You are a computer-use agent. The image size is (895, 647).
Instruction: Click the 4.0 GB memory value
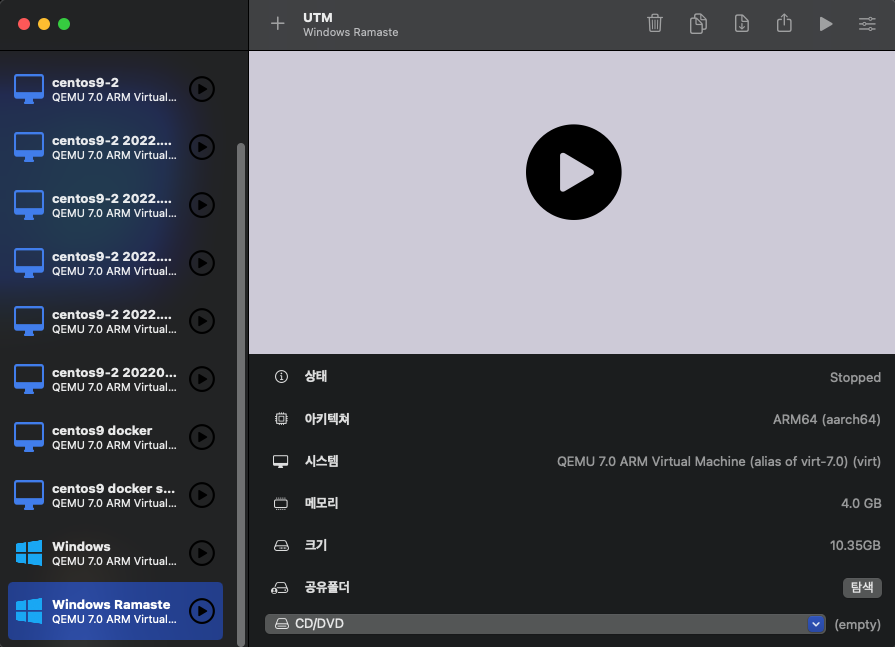point(861,503)
